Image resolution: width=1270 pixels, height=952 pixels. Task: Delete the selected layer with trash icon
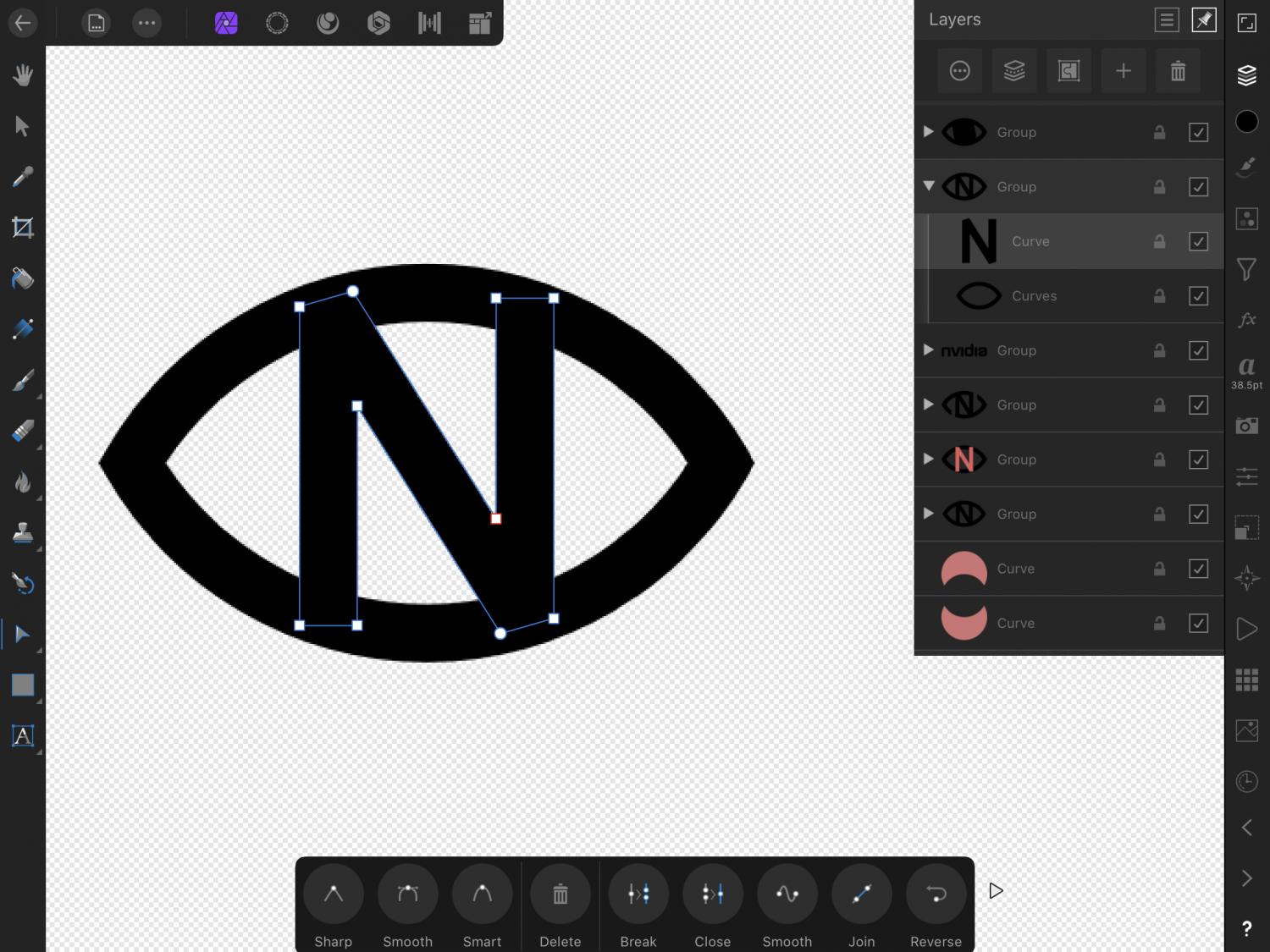(1178, 71)
